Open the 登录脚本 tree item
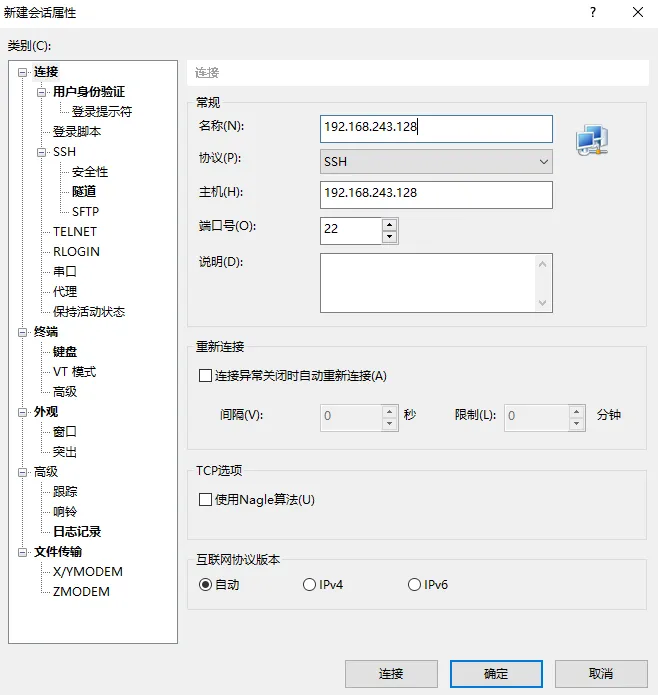The height and width of the screenshot is (695, 658). click(77, 132)
